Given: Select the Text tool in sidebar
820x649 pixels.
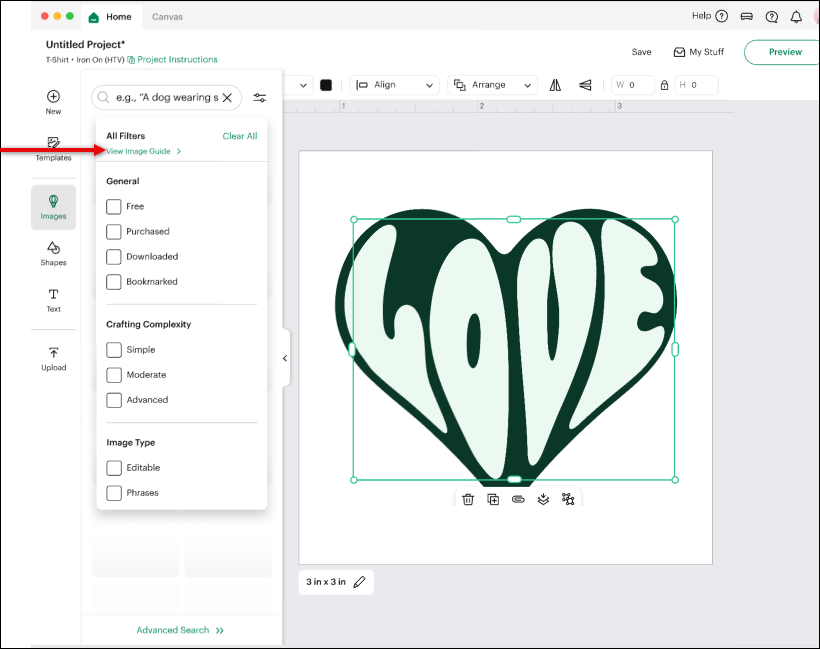Looking at the screenshot, I should pyautogui.click(x=53, y=299).
